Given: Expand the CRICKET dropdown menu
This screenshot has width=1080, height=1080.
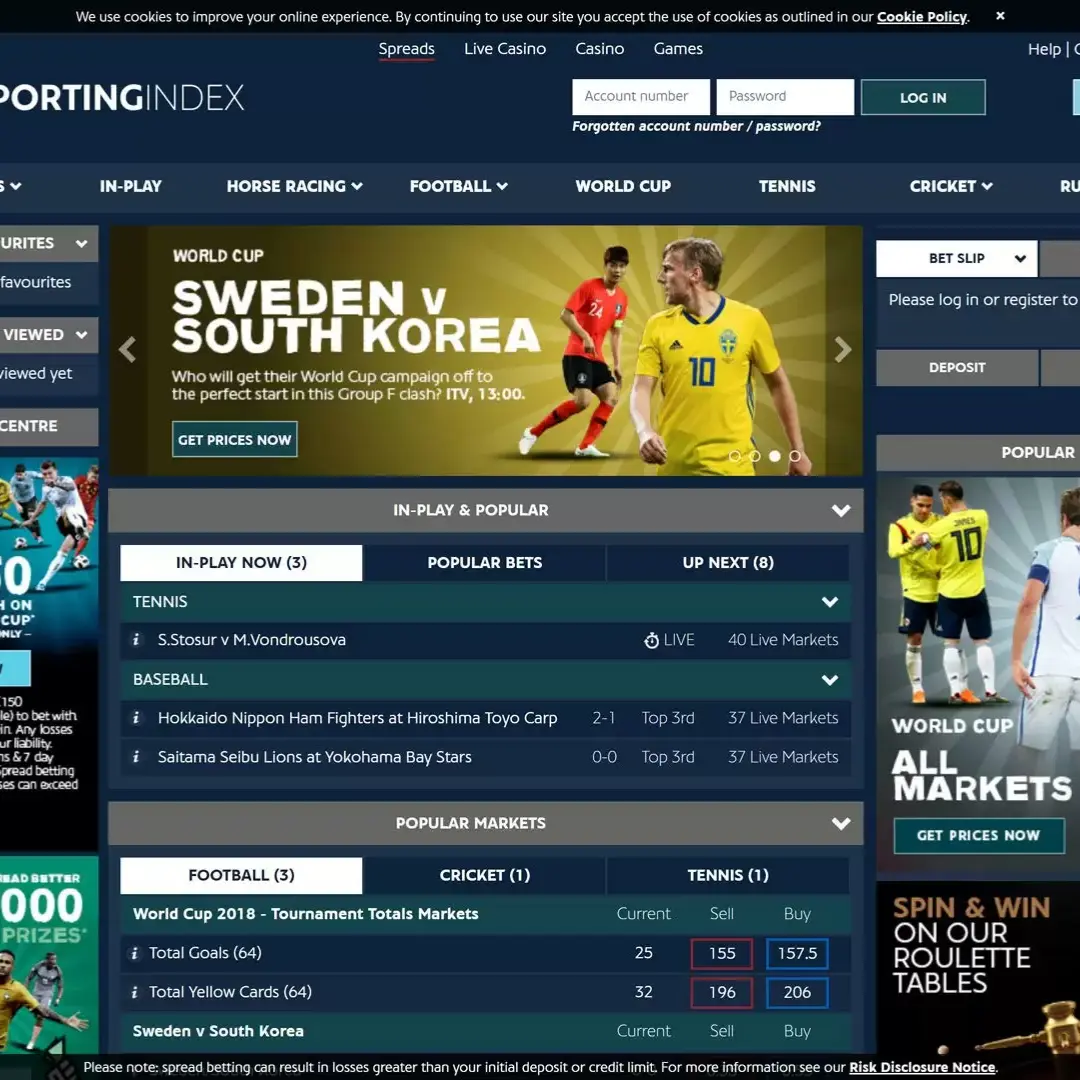Looking at the screenshot, I should point(951,187).
